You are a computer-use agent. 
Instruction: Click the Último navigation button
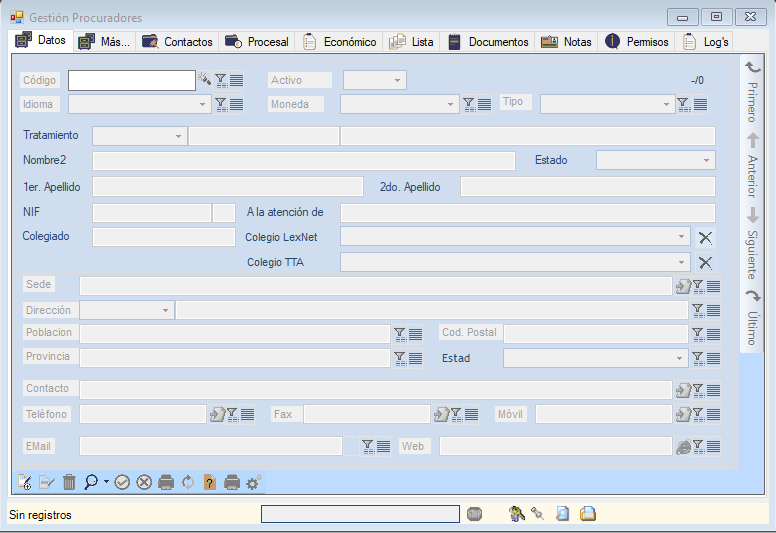(753, 317)
